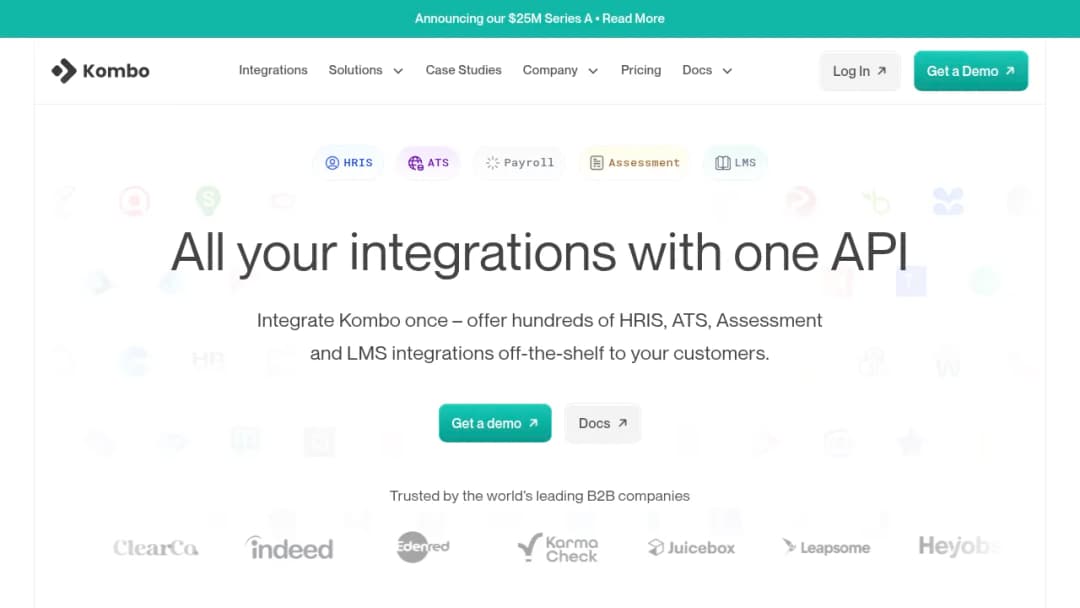Viewport: 1080px width, 608px height.
Task: Click the LMS book icon
Action: pos(723,163)
